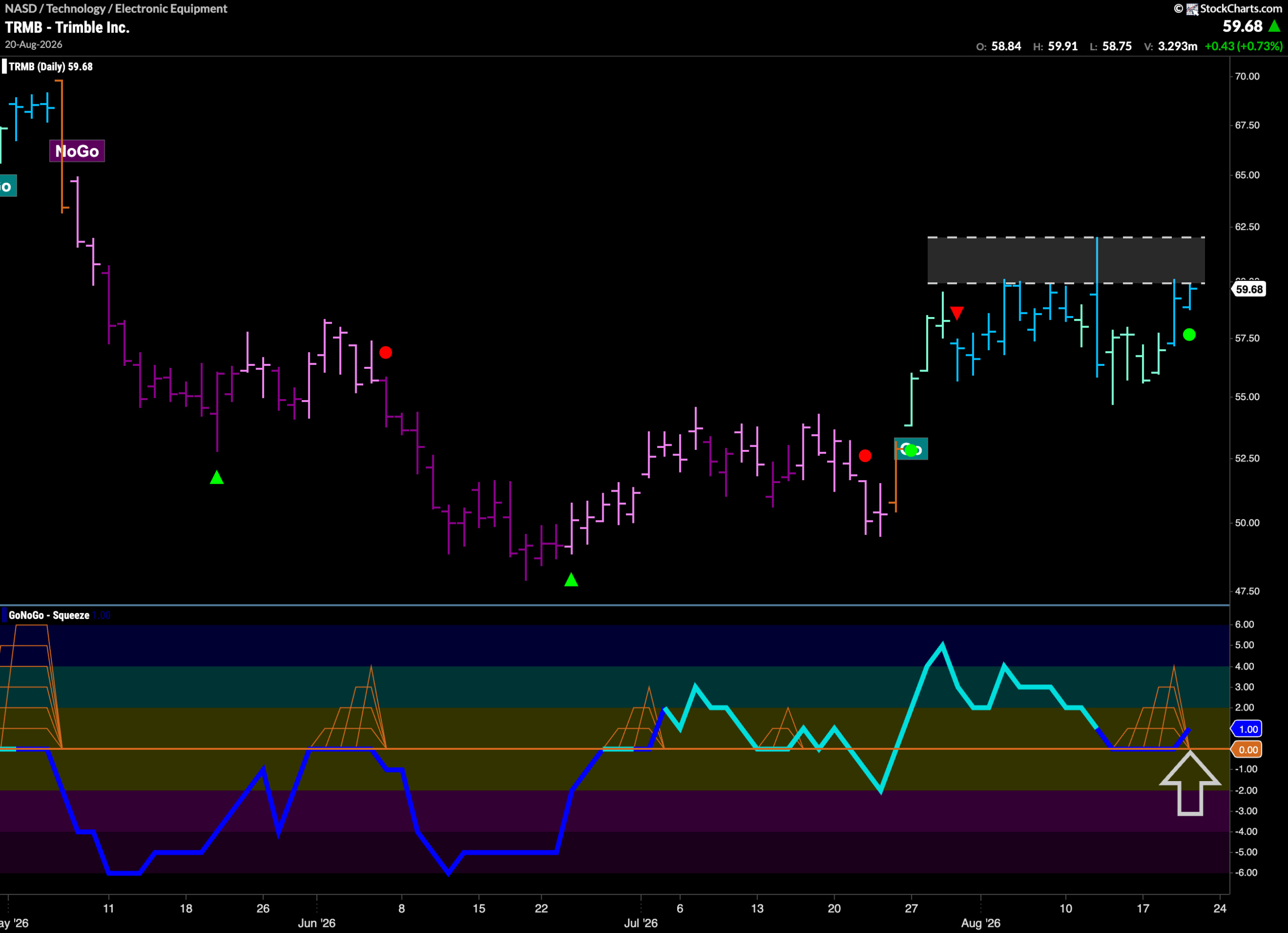The height and width of the screenshot is (933, 1288).
Task: Click the orange 0.00 oscillator value tag
Action: pos(1247,750)
